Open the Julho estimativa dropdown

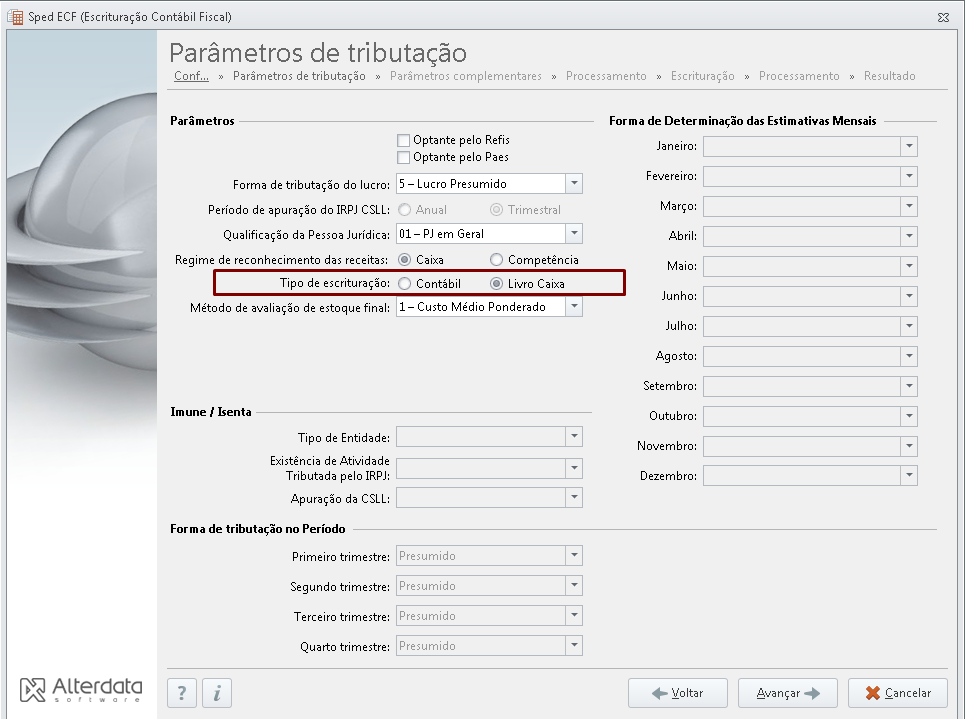coord(909,326)
